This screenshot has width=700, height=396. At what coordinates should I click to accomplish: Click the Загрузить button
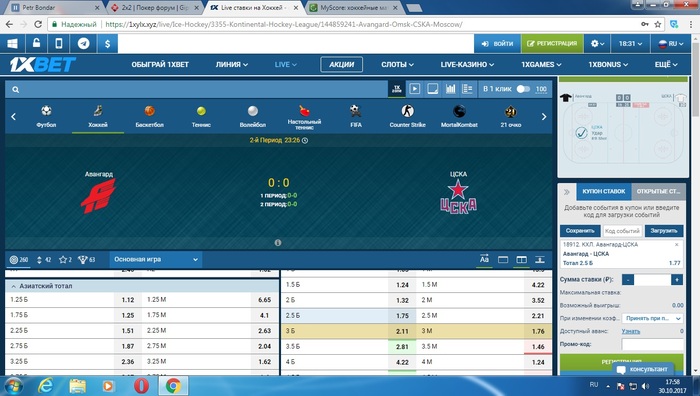664,231
